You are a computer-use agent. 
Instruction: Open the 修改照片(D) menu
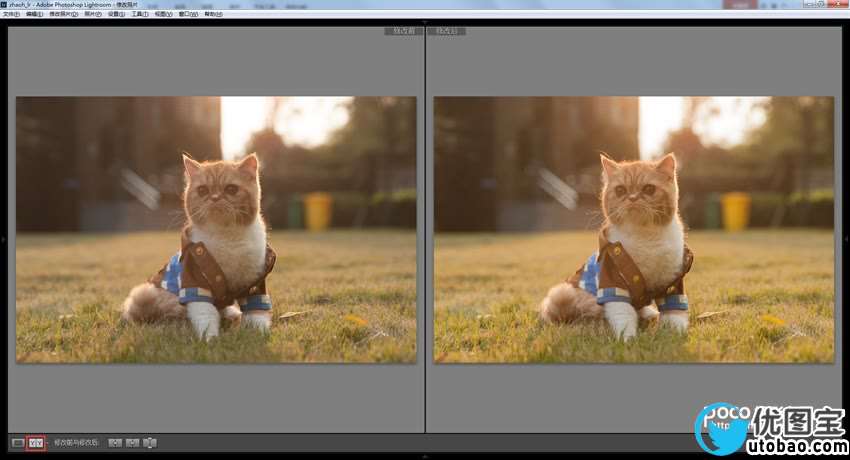62,14
